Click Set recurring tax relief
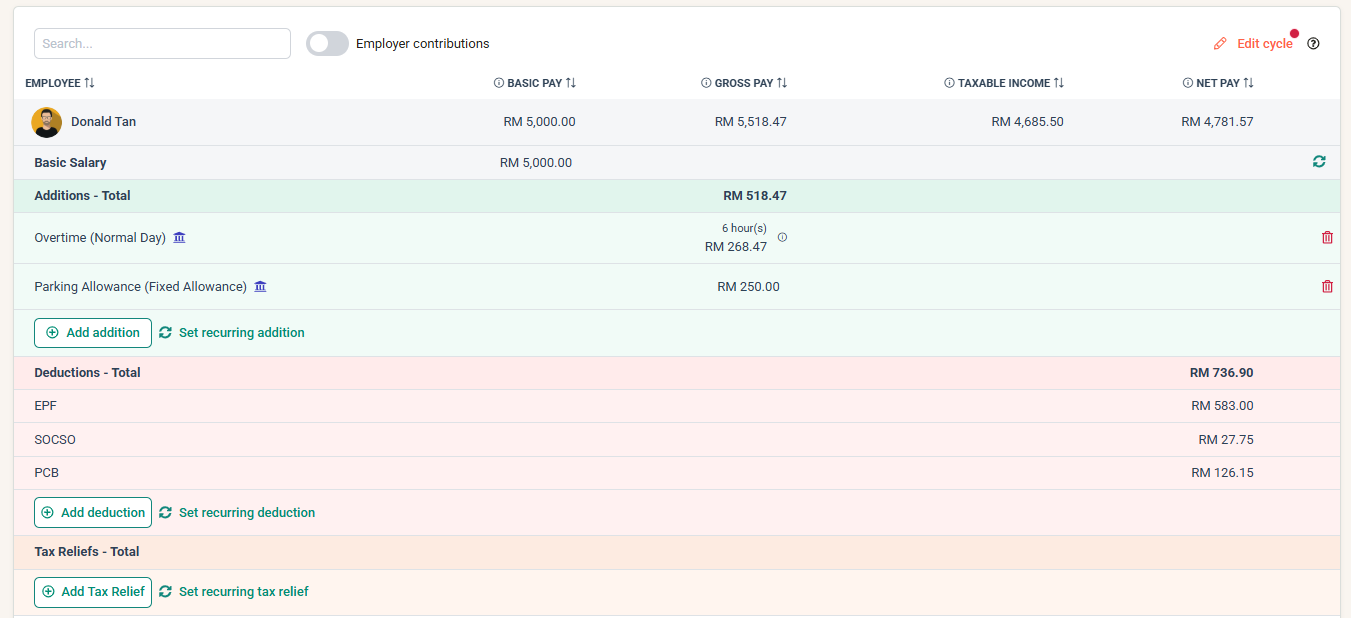Image resolution: width=1351 pixels, height=618 pixels. [x=242, y=591]
